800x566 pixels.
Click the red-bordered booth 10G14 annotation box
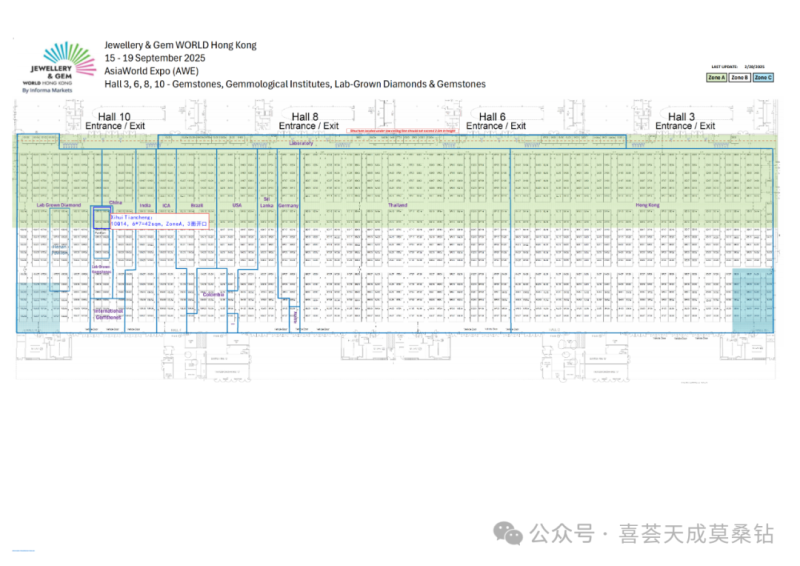pos(159,221)
